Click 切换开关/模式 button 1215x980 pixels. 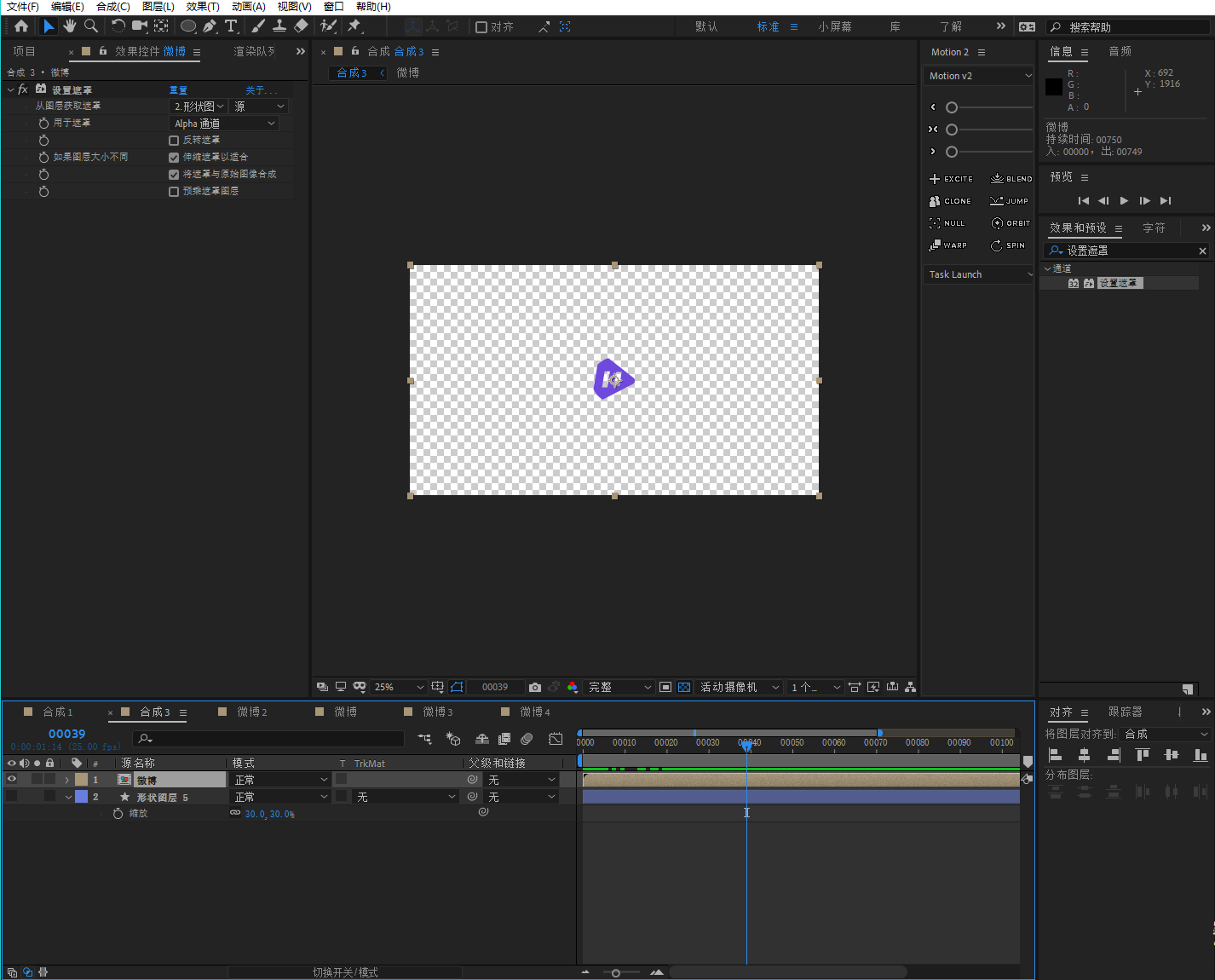coord(345,972)
